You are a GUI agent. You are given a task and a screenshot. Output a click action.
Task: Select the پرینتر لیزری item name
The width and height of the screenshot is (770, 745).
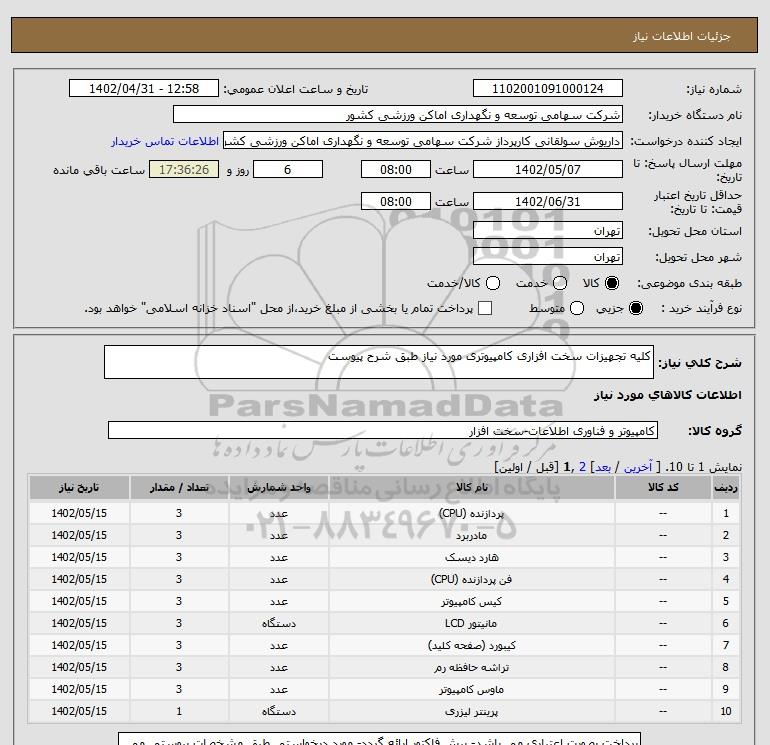[x=471, y=711]
